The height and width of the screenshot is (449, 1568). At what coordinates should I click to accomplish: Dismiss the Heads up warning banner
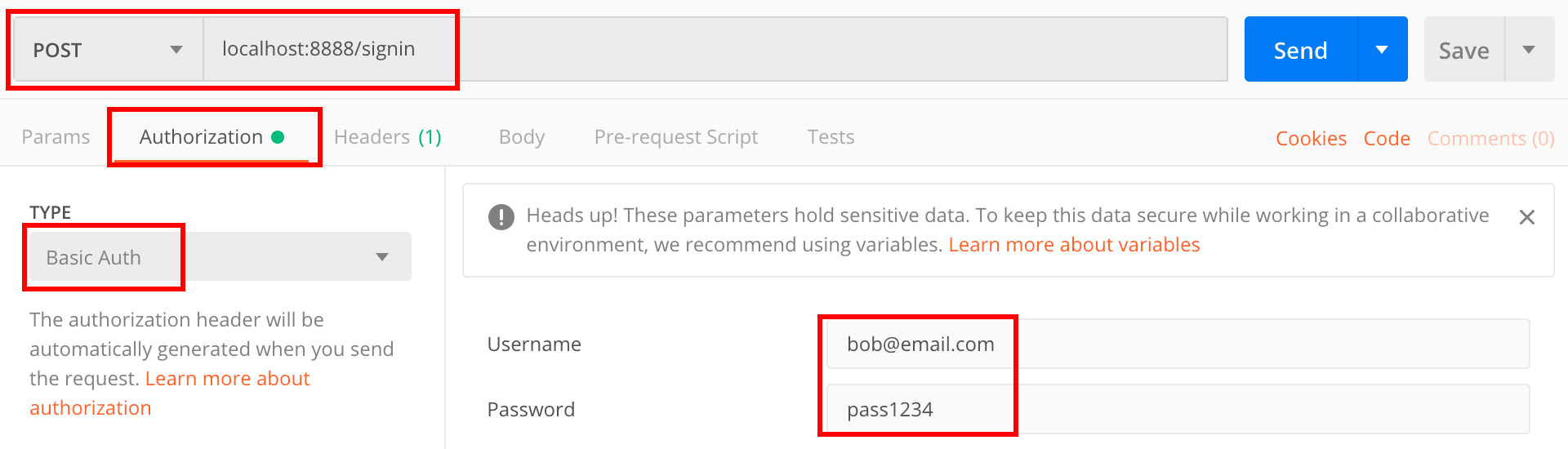tap(1526, 217)
